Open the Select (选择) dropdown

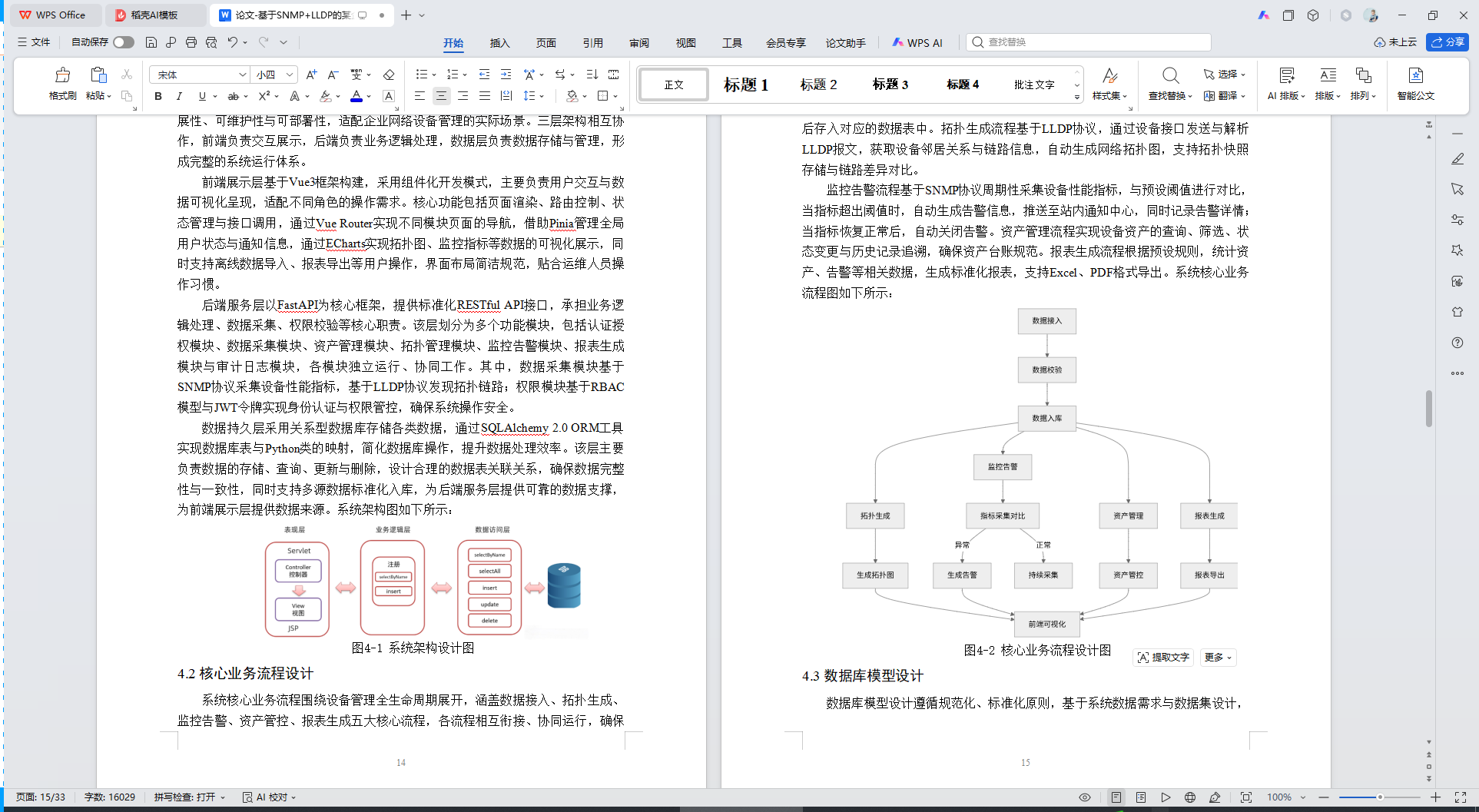(x=1224, y=75)
